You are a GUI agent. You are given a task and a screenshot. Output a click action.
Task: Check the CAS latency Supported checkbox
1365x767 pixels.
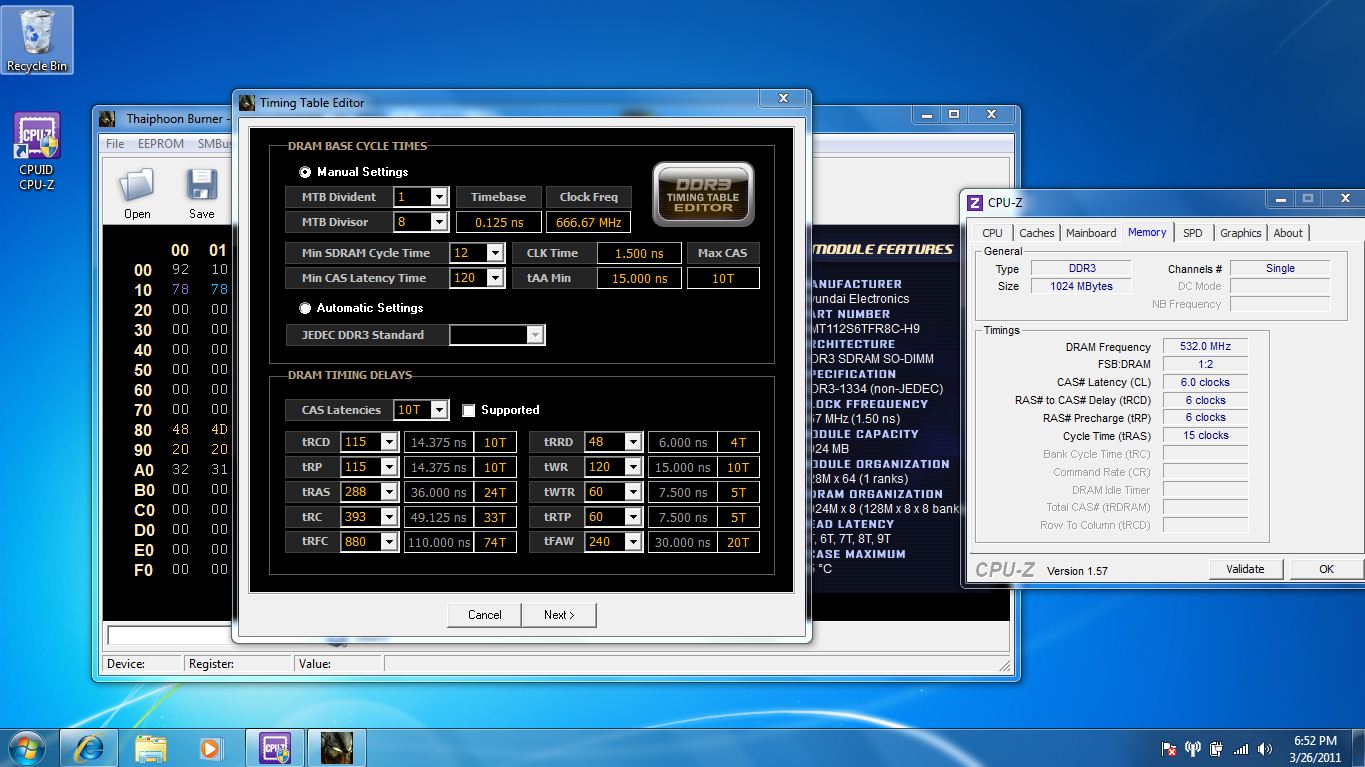(x=468, y=410)
